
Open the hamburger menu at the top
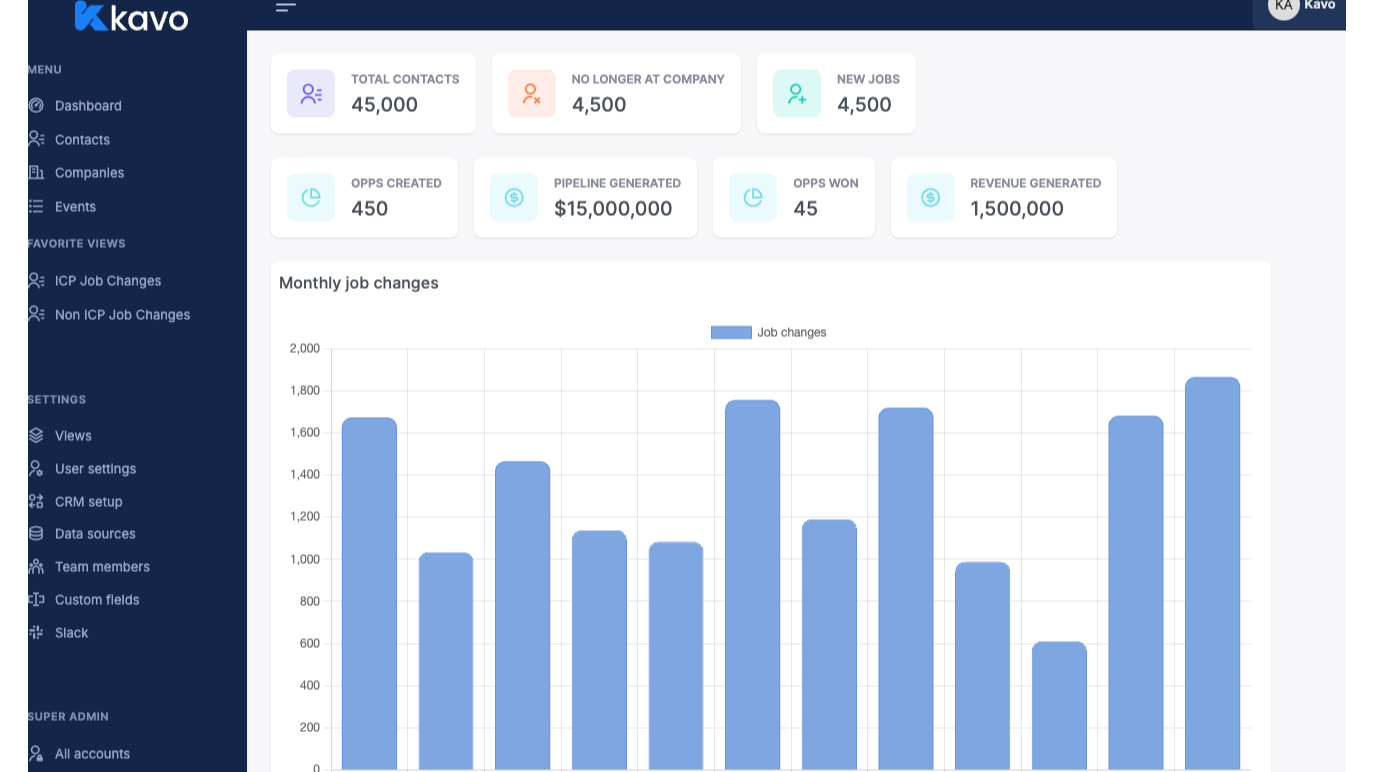[x=285, y=8]
